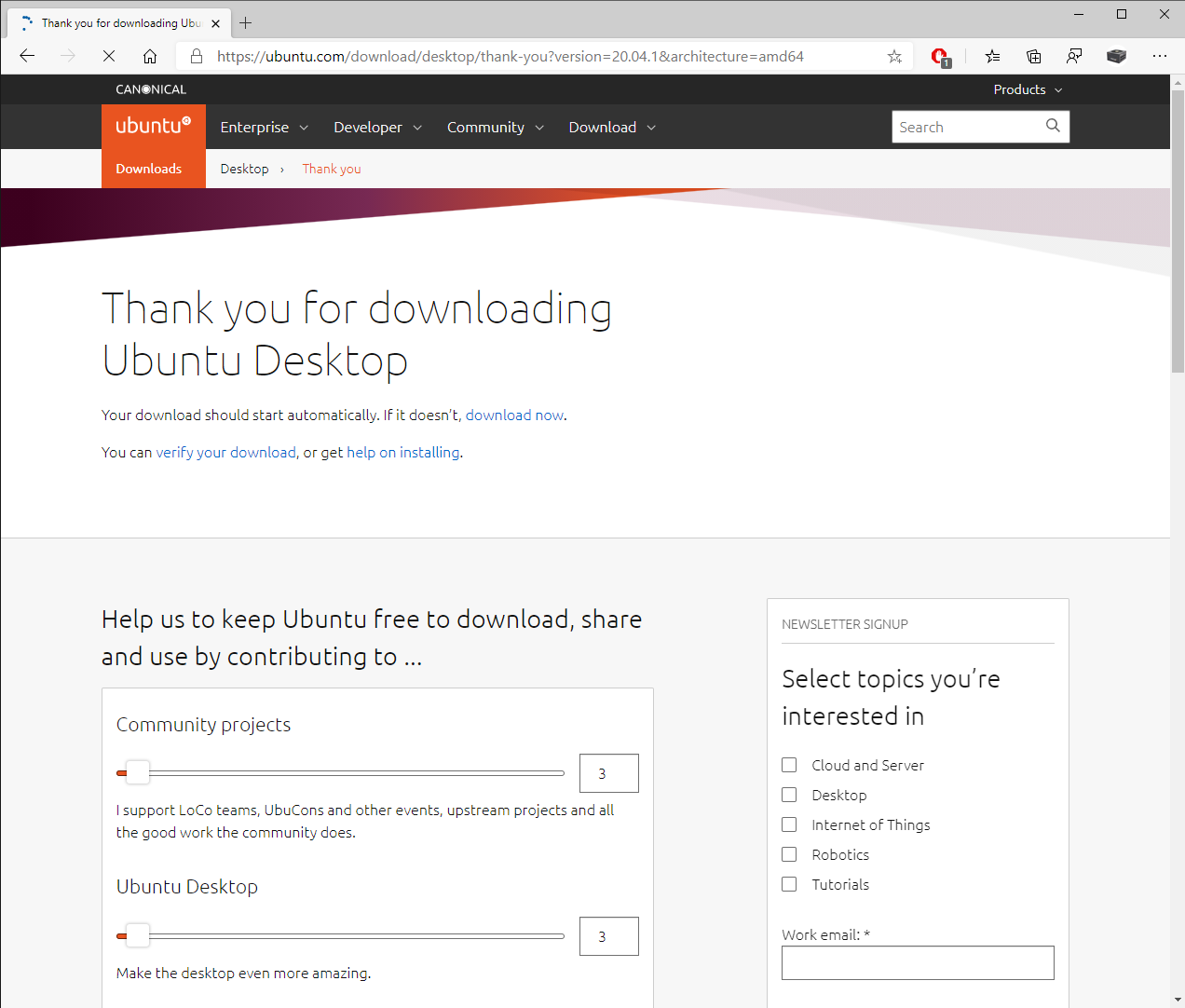1185x1008 pixels.
Task: Click the browser address bar URL
Action: 511,56
